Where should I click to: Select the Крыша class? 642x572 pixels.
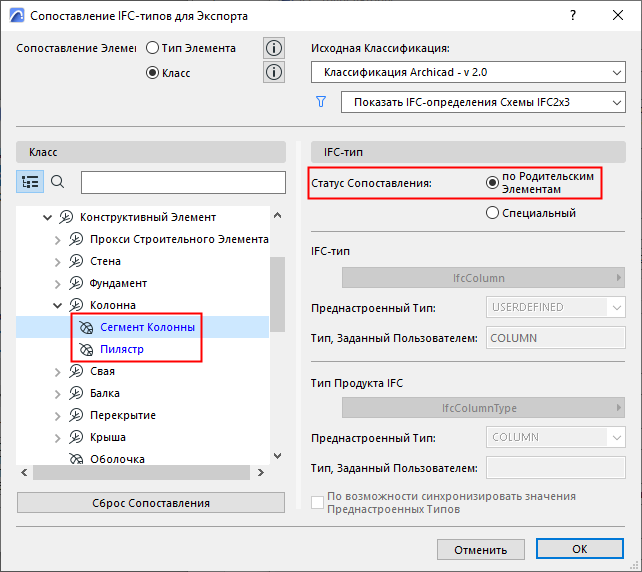pyautogui.click(x=108, y=437)
